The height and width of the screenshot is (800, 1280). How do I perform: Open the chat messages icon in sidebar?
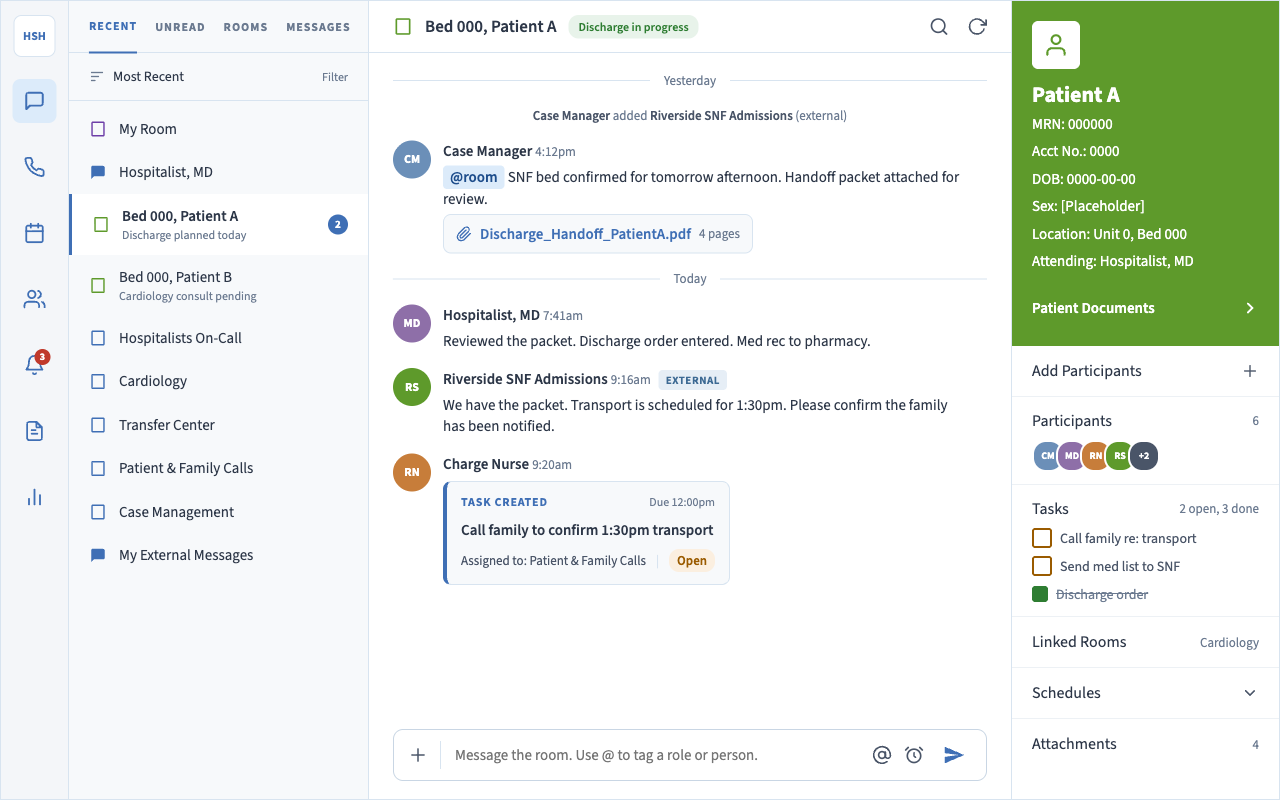pyautogui.click(x=34, y=101)
